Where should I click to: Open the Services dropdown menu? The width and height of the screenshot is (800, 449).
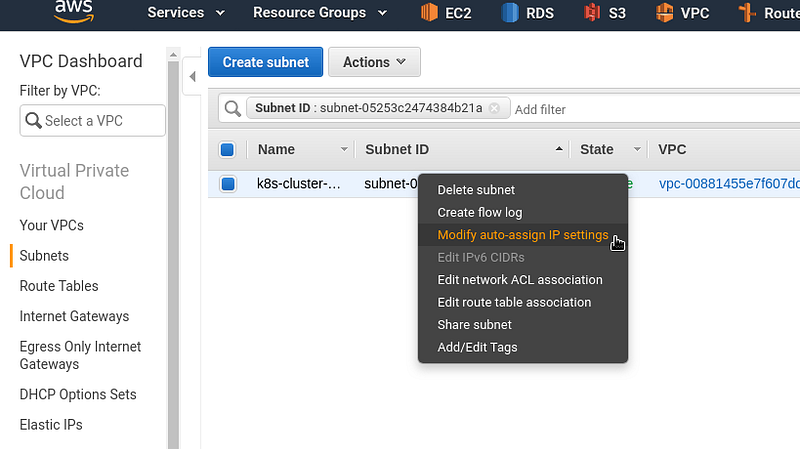pos(186,13)
